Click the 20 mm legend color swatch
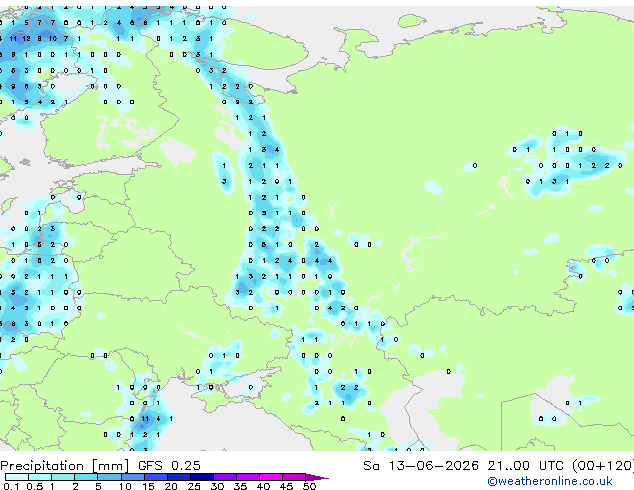Viewport: 634px width, 490px height. [178, 477]
